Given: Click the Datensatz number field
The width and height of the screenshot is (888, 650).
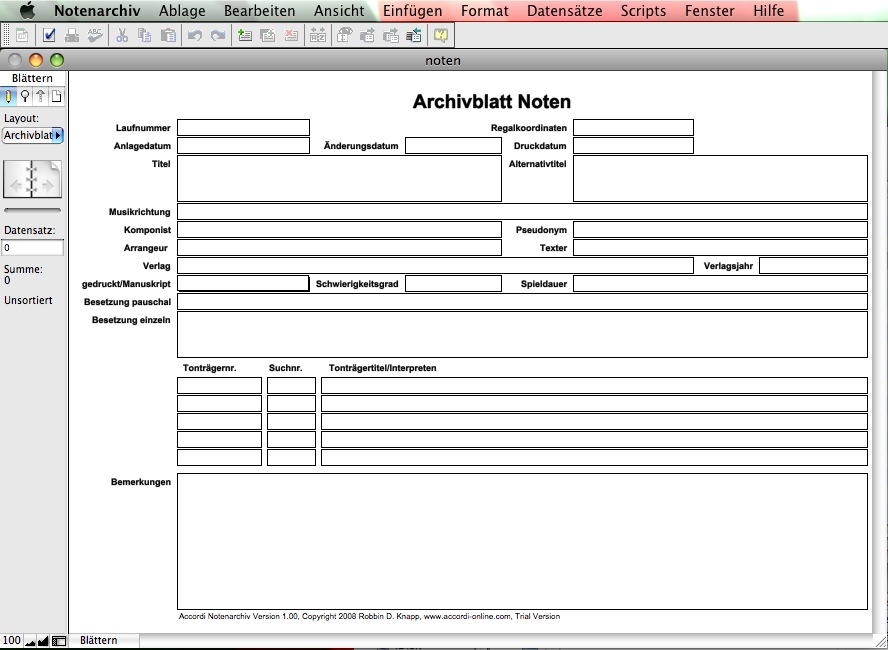Looking at the screenshot, I should click(x=33, y=247).
